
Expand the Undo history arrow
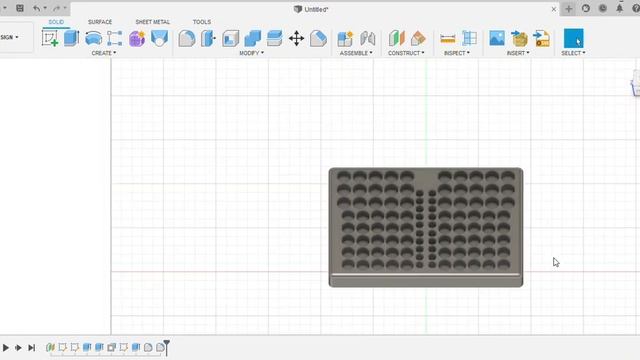(x=45, y=8)
